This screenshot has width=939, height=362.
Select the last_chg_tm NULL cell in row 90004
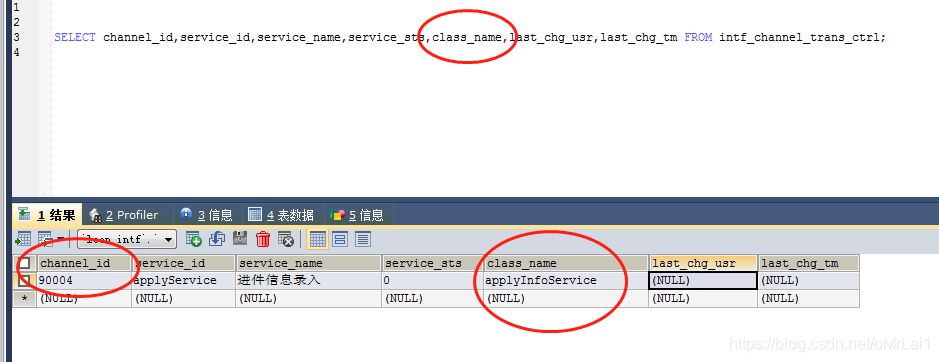(x=808, y=280)
